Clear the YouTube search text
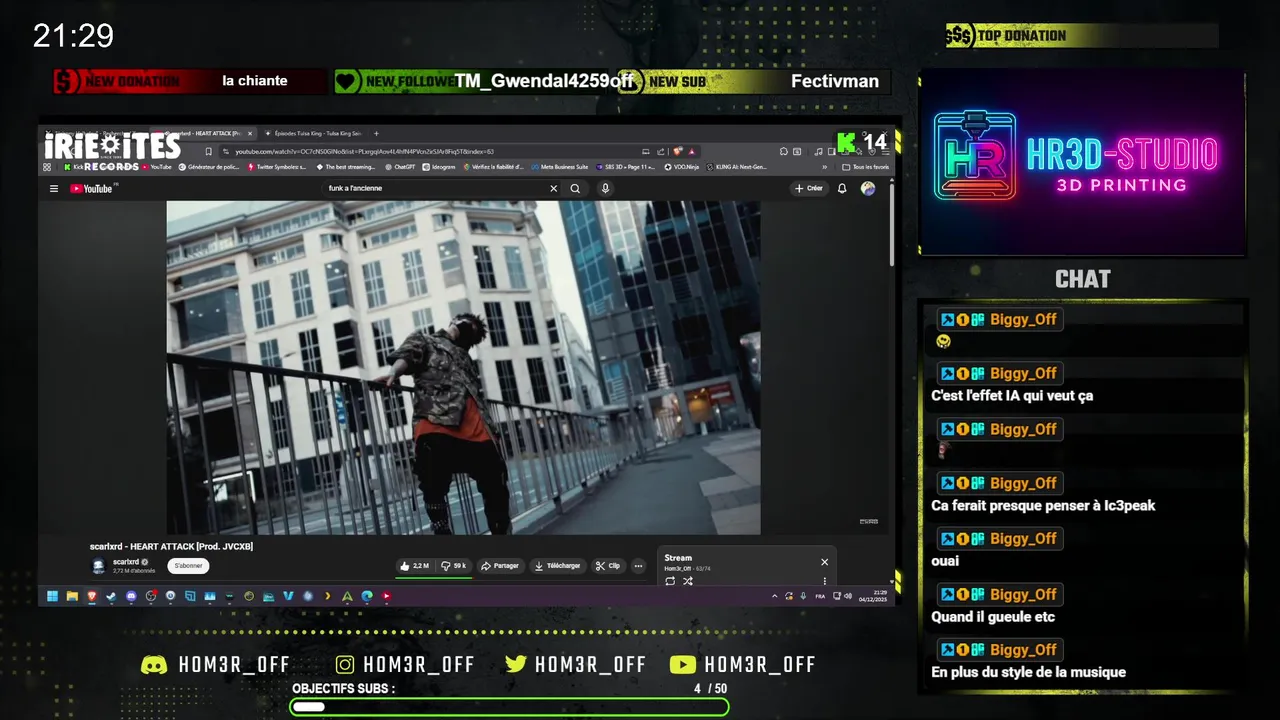 (553, 188)
